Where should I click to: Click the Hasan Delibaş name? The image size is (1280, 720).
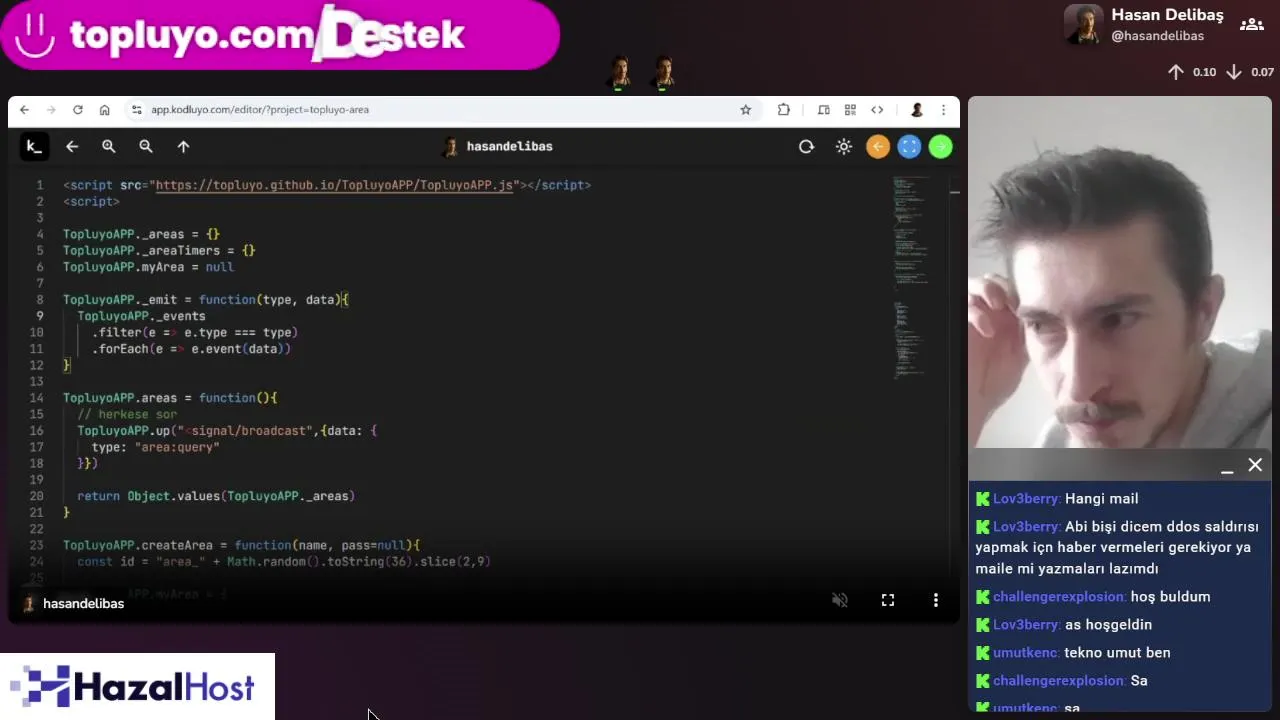click(1167, 15)
